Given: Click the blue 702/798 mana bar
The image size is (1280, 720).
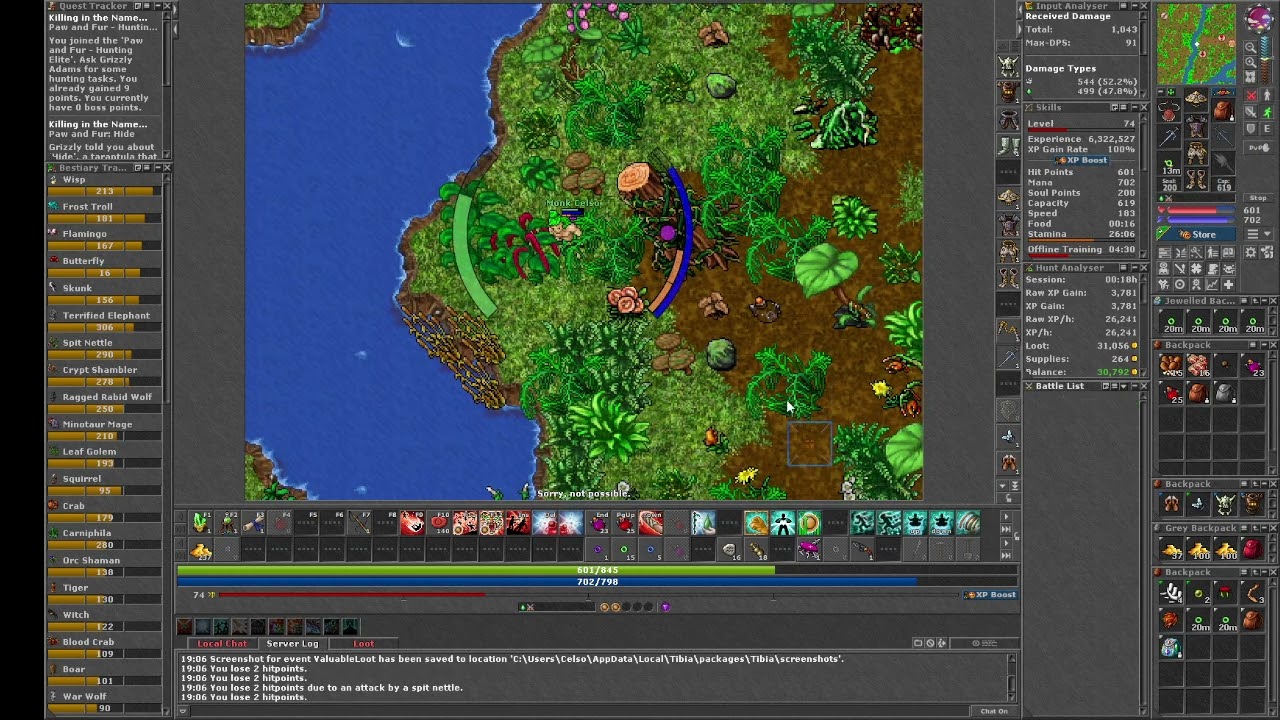Looking at the screenshot, I should point(597,581).
